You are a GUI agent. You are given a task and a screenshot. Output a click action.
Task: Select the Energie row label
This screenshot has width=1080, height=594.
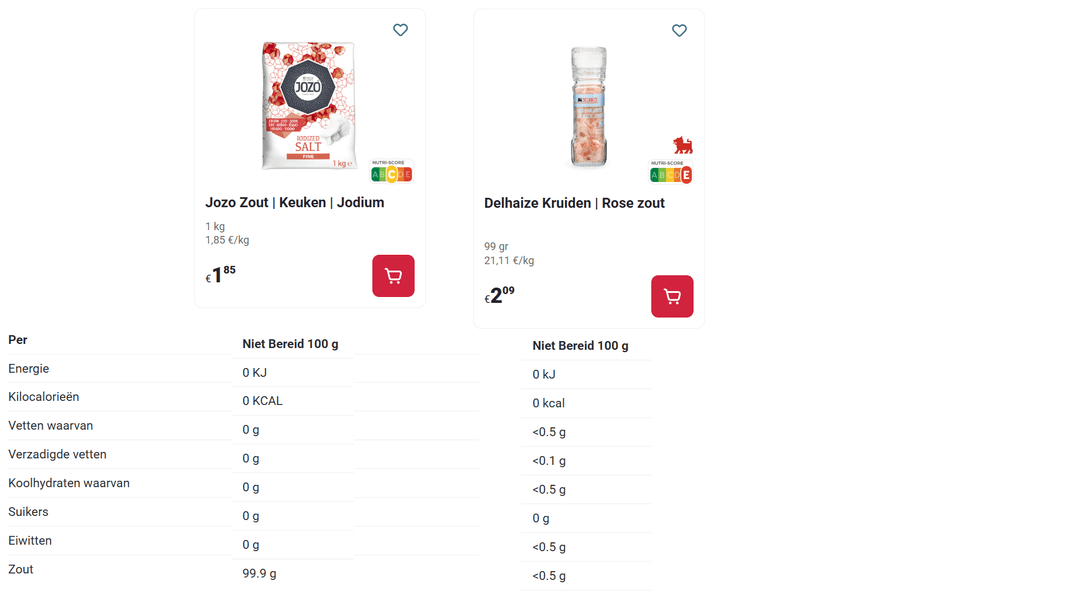pos(29,369)
